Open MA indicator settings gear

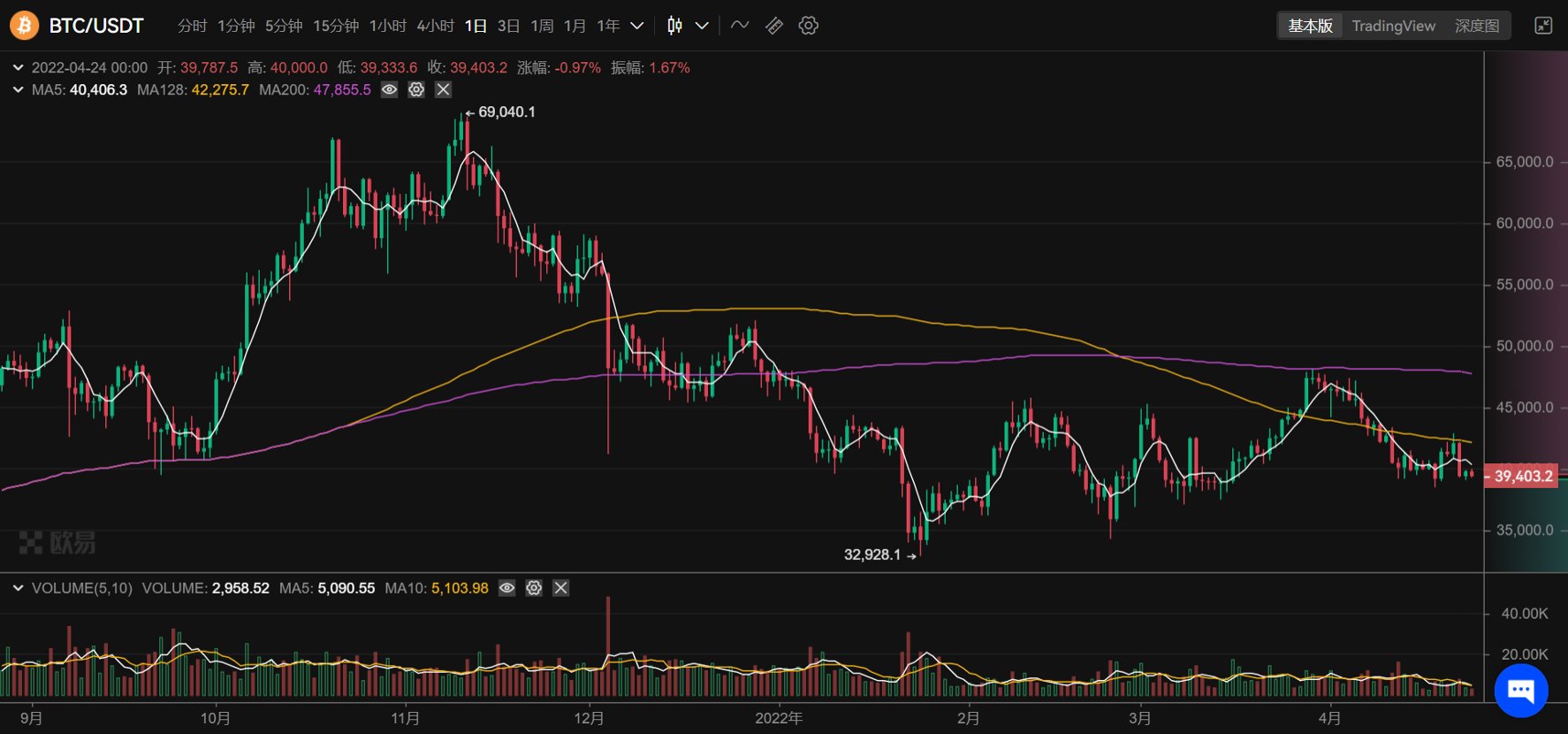416,89
